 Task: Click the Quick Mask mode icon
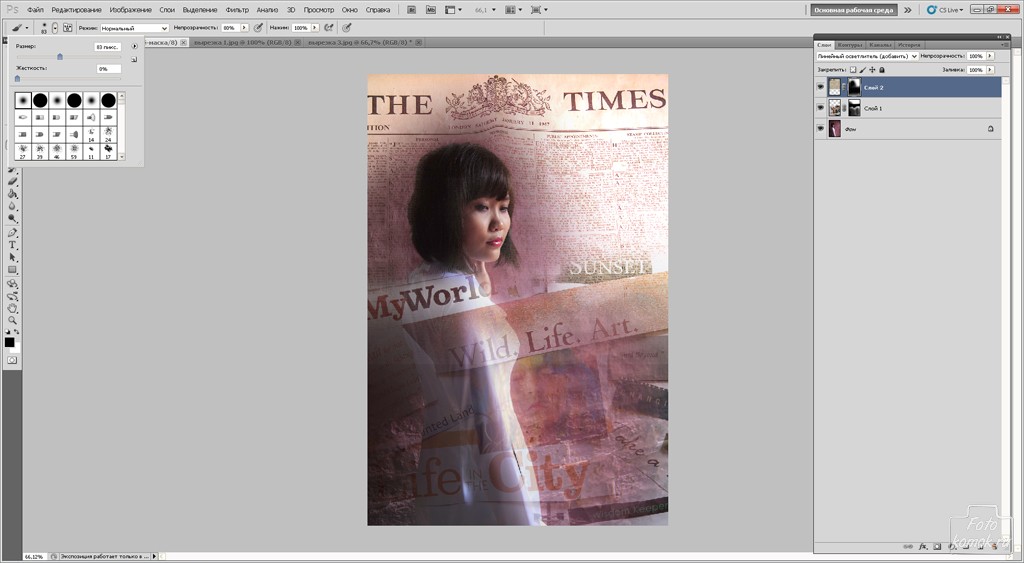coord(12,359)
